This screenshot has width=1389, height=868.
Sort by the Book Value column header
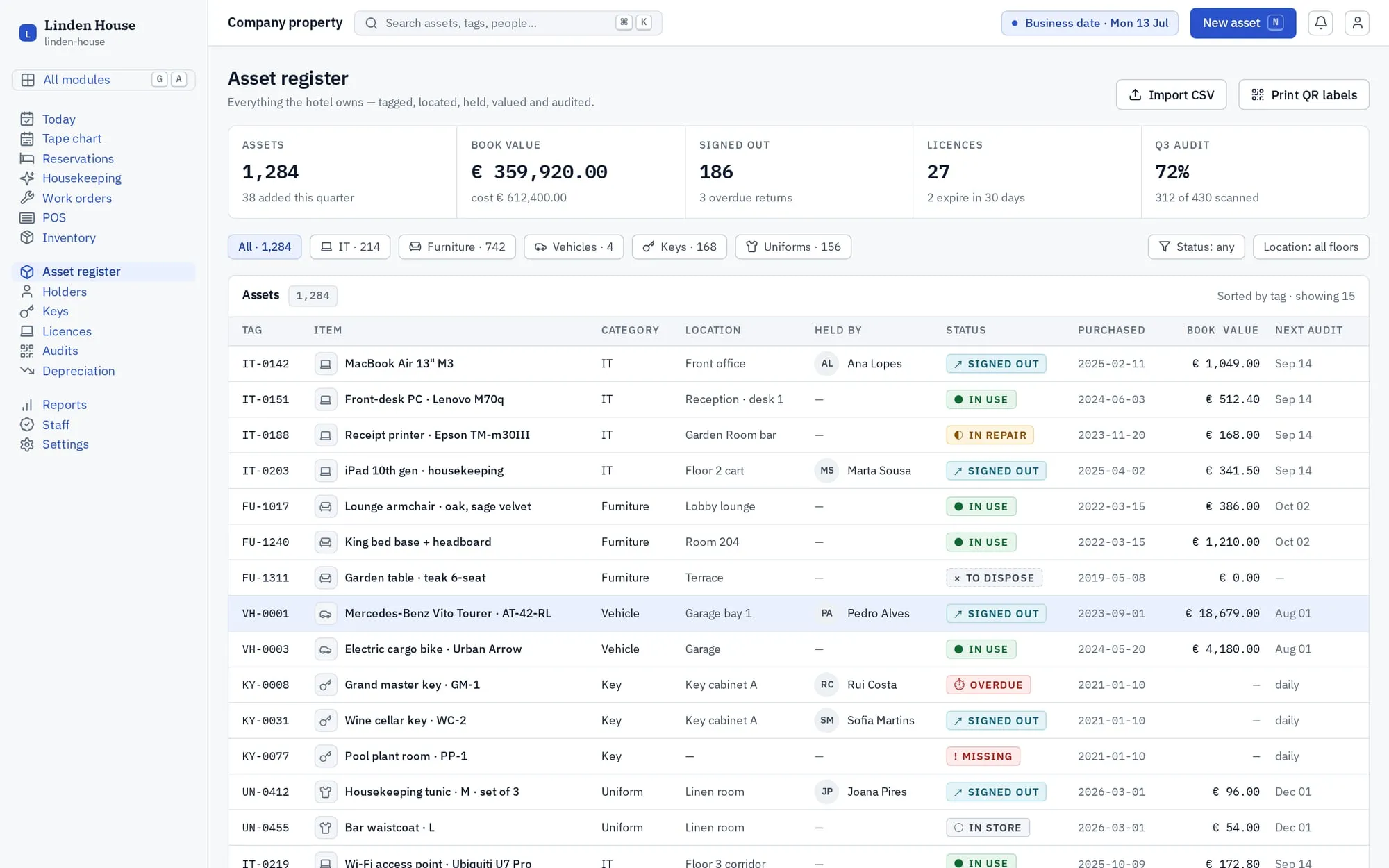(x=1222, y=331)
